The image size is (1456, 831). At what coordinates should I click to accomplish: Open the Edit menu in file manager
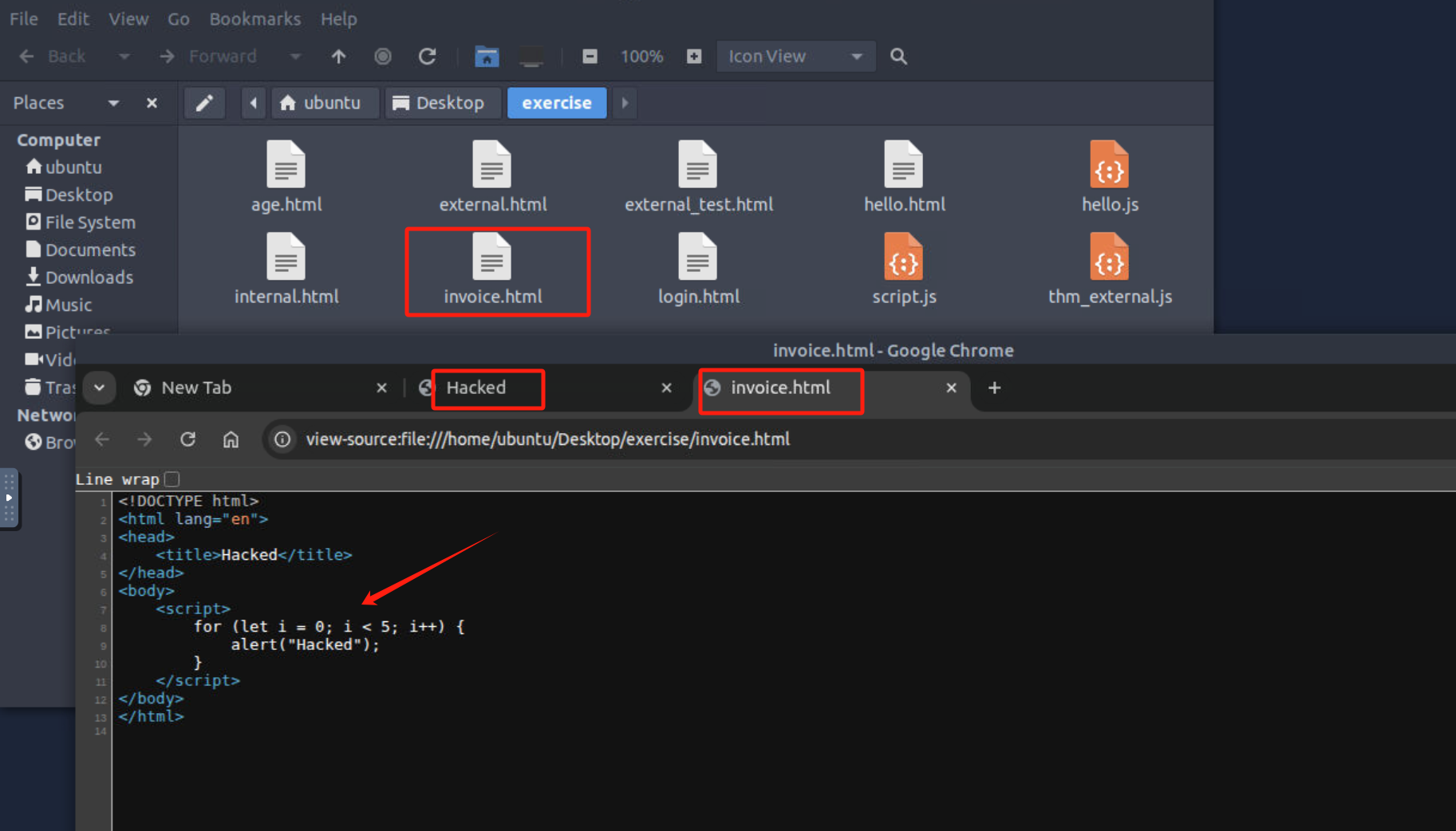(73, 18)
